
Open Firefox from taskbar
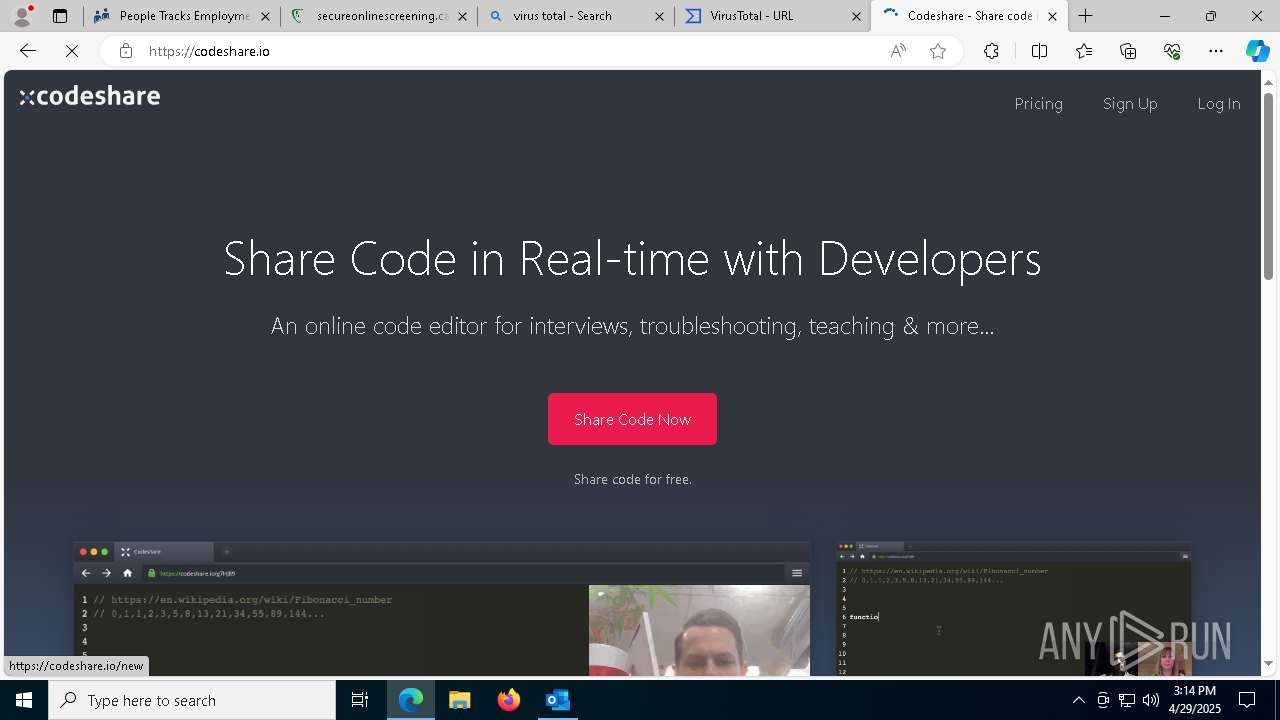(x=508, y=700)
